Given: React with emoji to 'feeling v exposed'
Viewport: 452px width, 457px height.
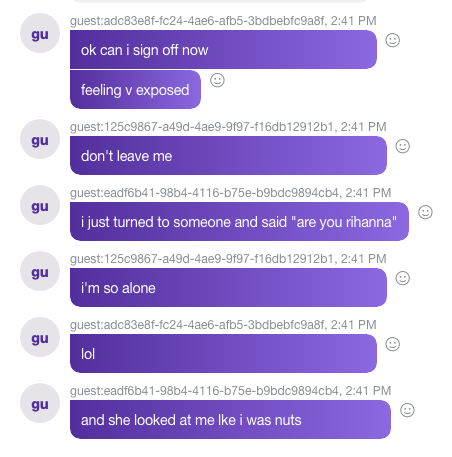Looking at the screenshot, I should pos(217,80).
